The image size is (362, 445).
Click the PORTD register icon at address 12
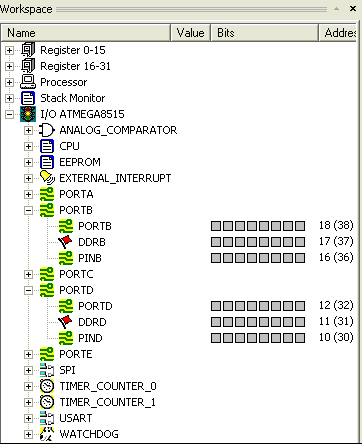coord(66,306)
